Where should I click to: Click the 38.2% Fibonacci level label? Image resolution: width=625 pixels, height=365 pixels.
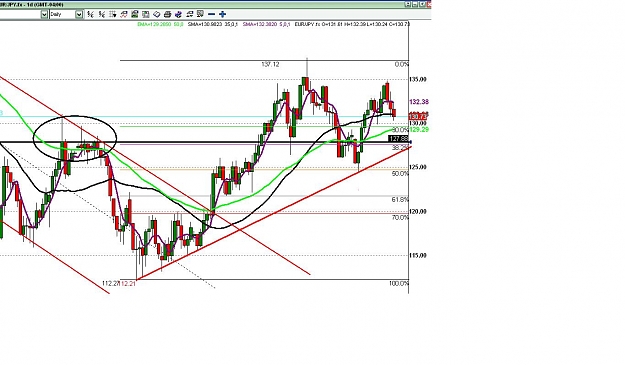point(400,148)
